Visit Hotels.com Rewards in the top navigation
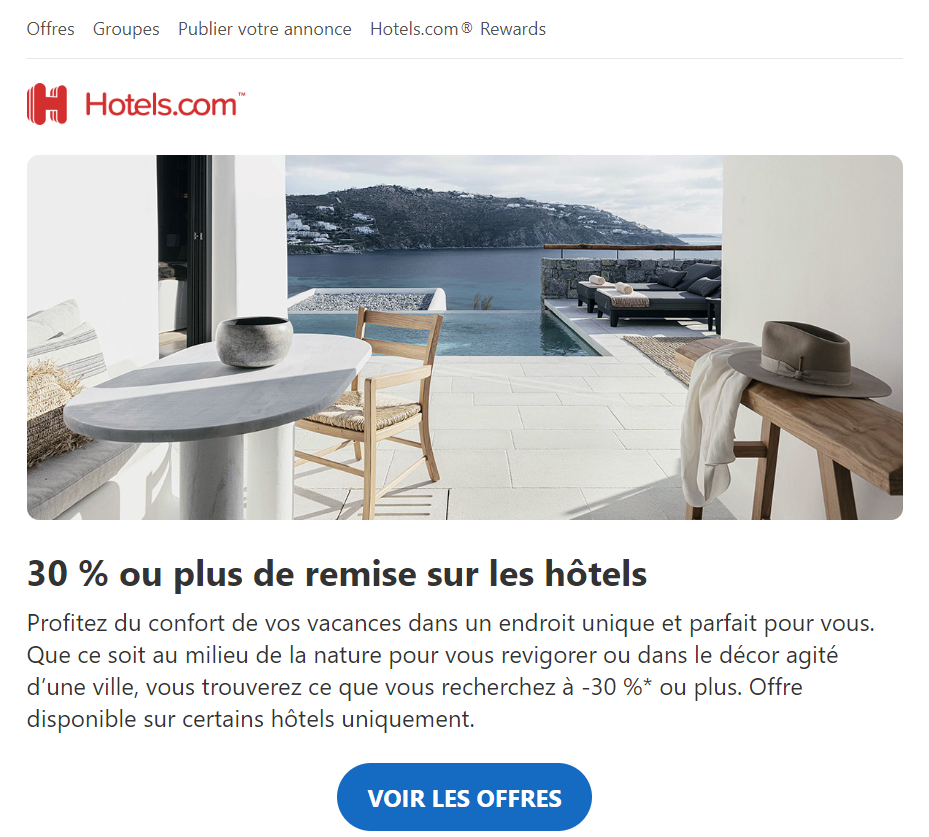Screen dimensions: 929x837 [458, 29]
